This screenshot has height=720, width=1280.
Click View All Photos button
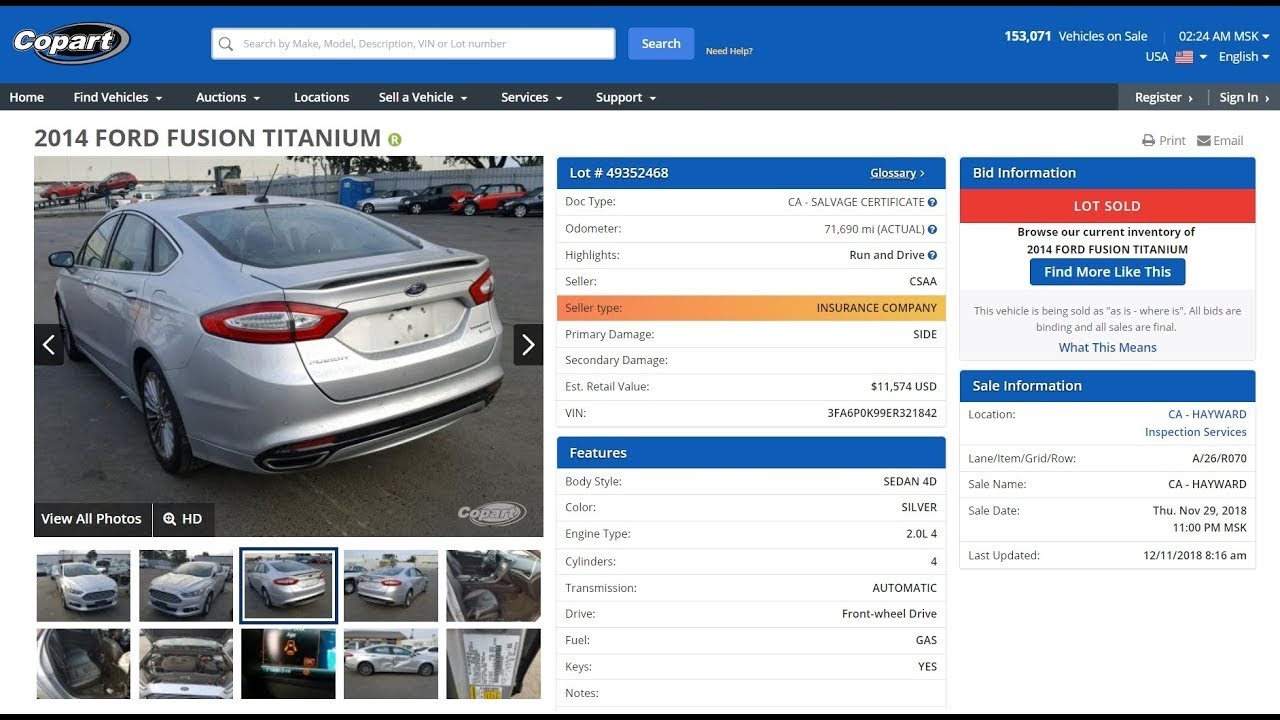(x=92, y=519)
